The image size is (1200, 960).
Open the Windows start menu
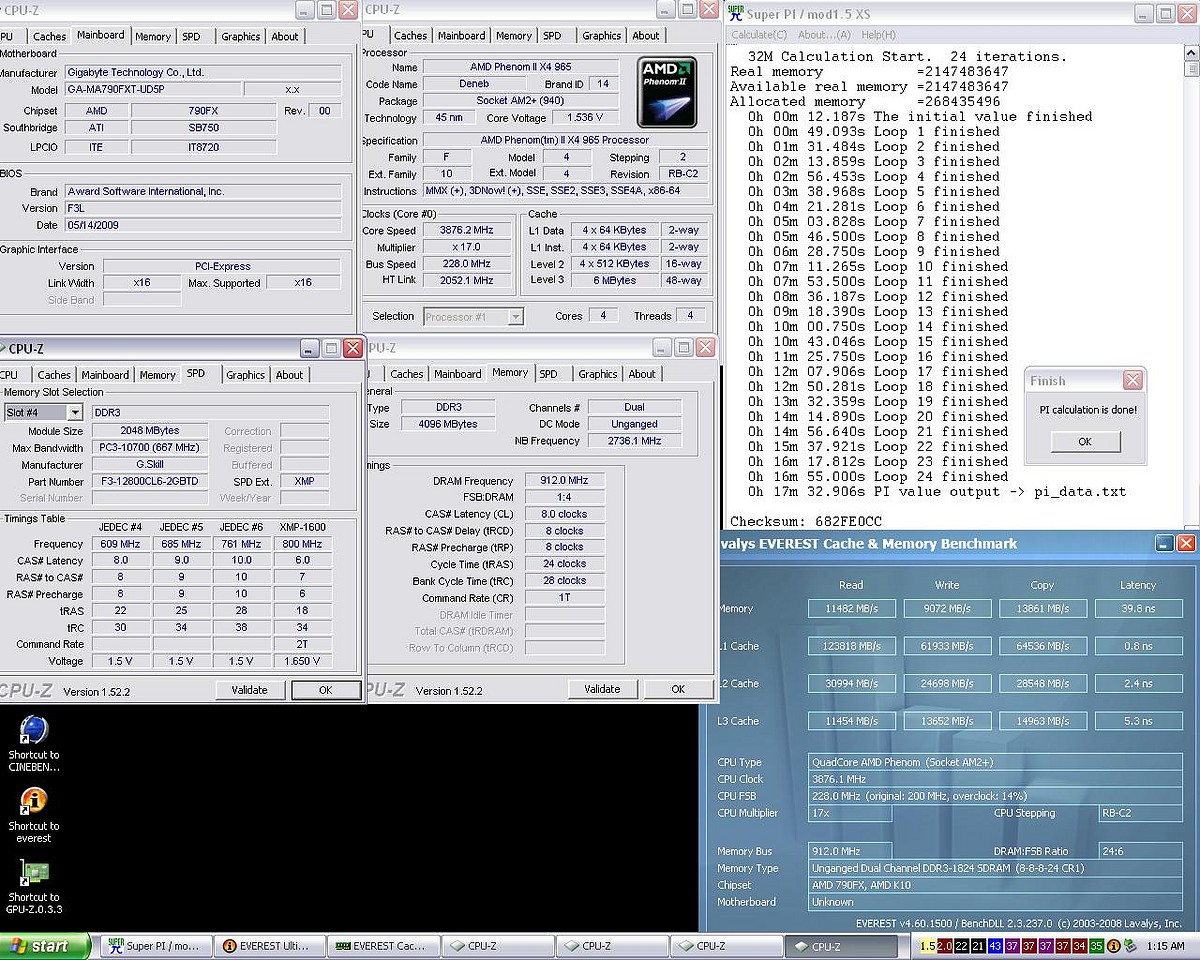pyautogui.click(x=46, y=946)
